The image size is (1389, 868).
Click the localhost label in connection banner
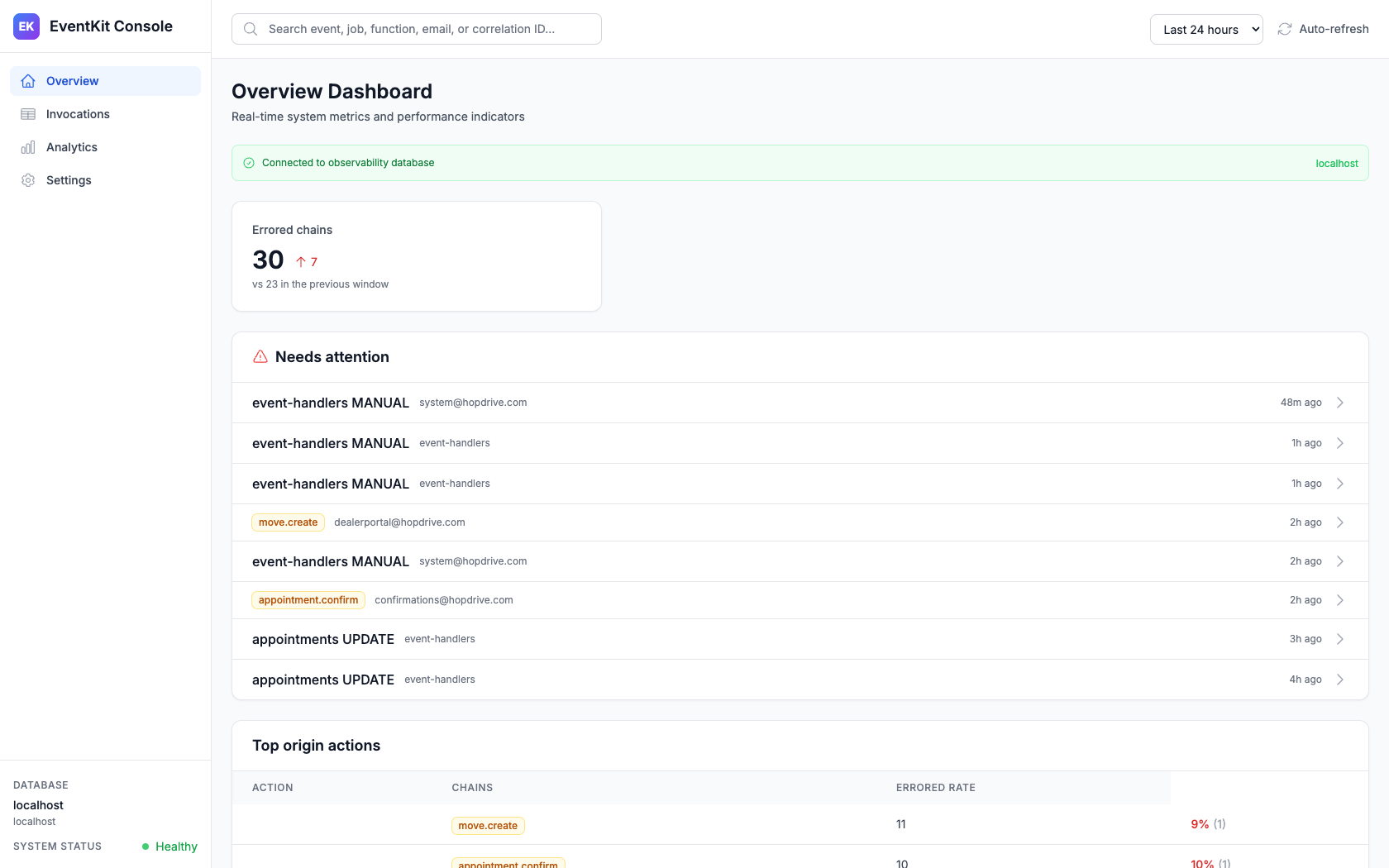1337,164
